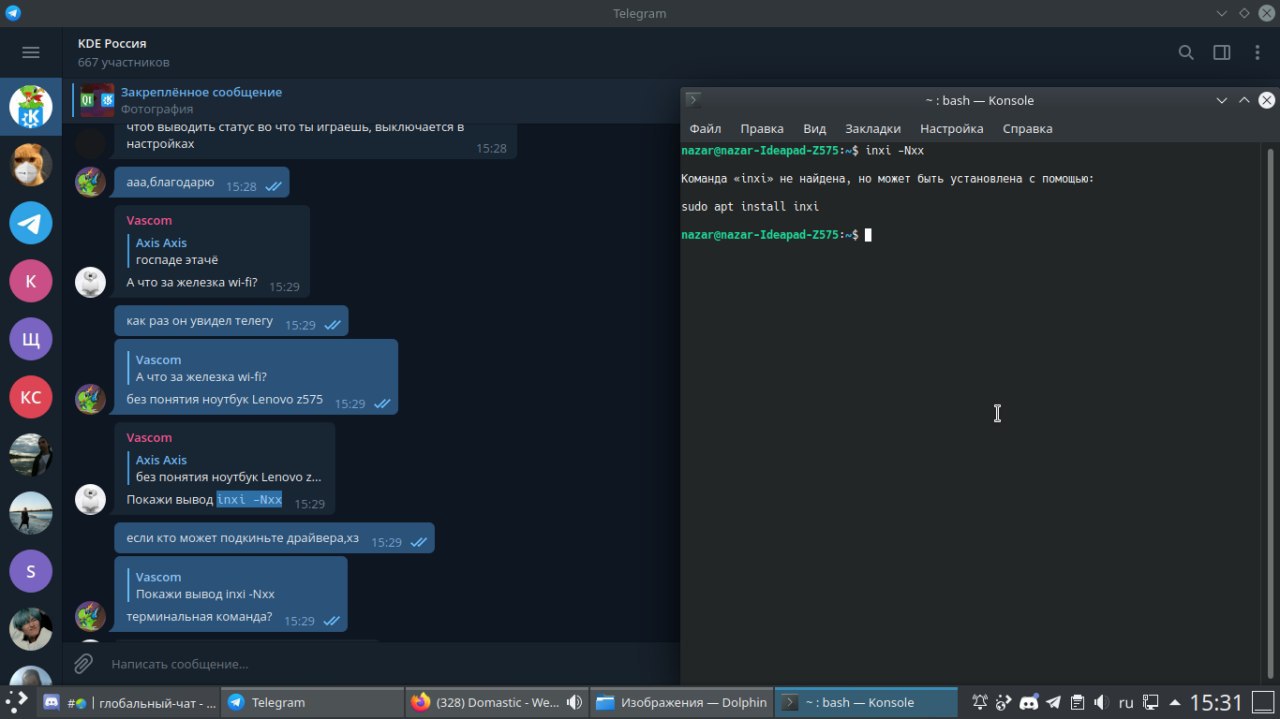The height and width of the screenshot is (719, 1280).
Task: Open the pink K chat in sidebar
Action: coord(31,281)
